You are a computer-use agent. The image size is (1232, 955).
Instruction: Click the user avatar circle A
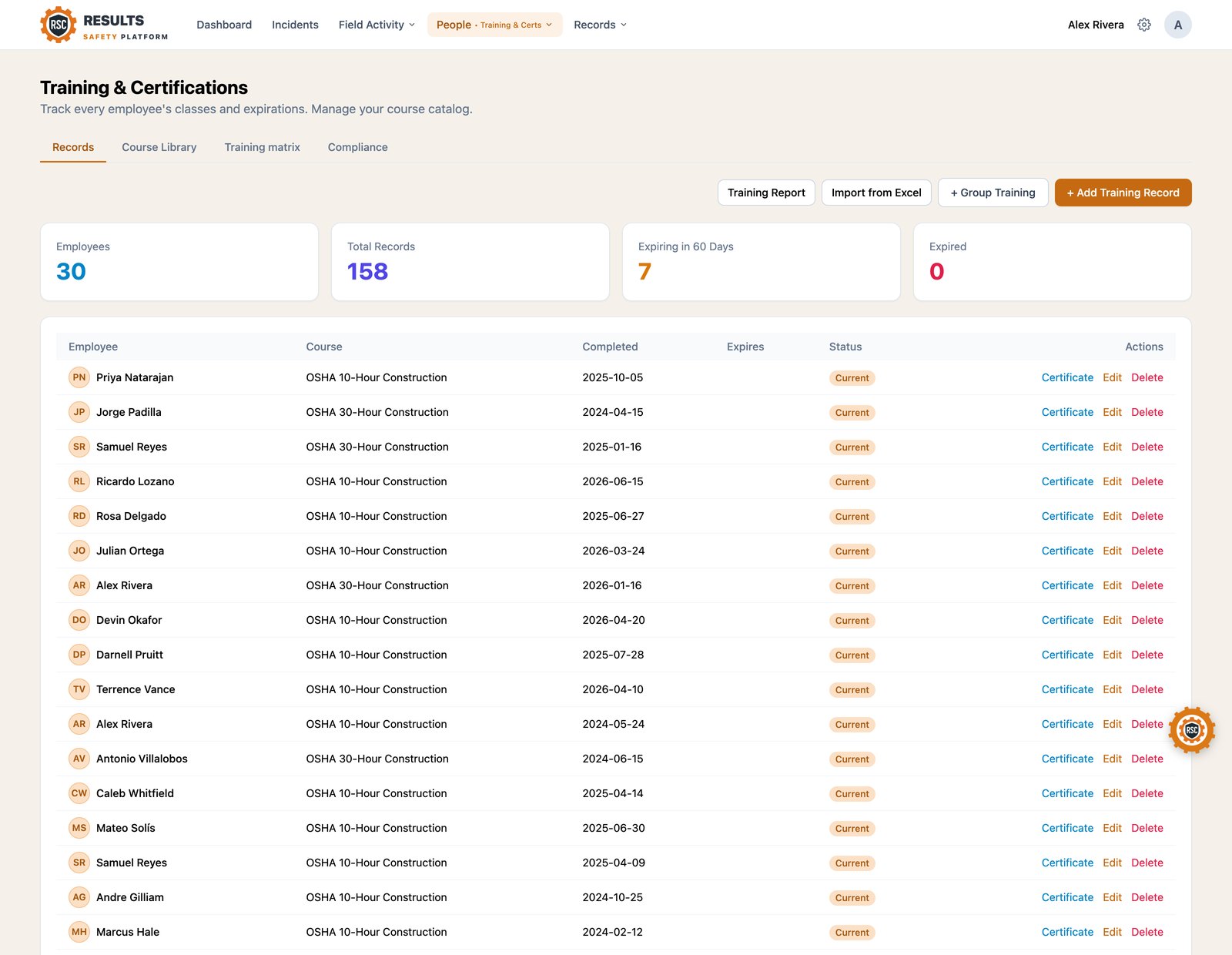(x=1177, y=25)
